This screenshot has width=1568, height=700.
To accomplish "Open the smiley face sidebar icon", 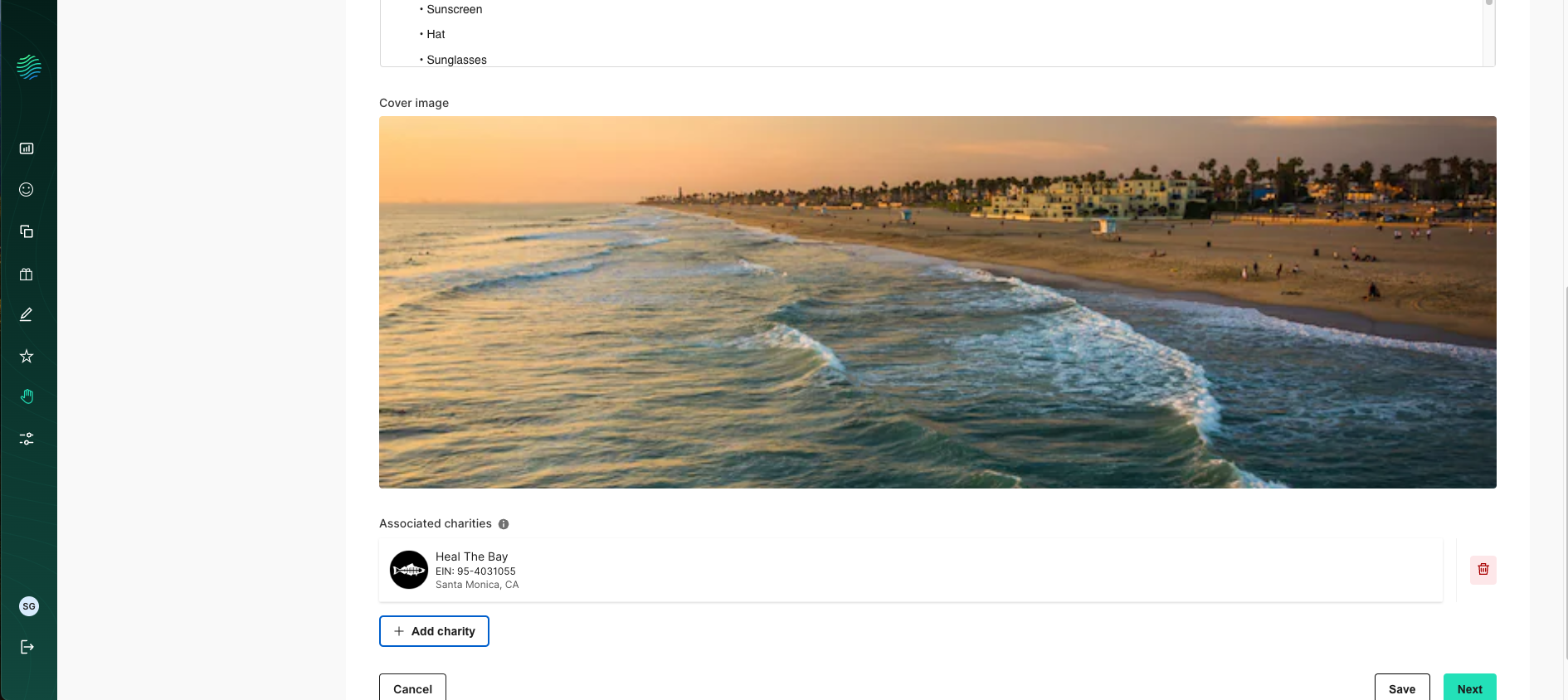I will click(x=27, y=190).
